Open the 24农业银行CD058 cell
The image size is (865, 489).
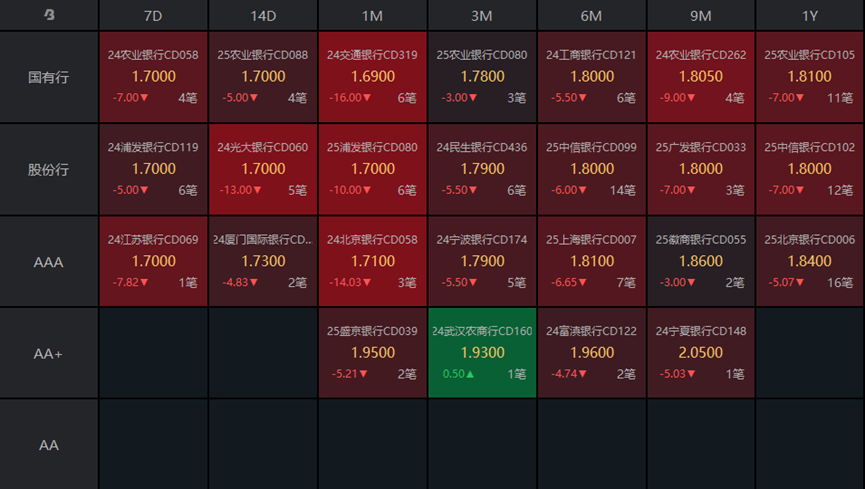click(153, 77)
